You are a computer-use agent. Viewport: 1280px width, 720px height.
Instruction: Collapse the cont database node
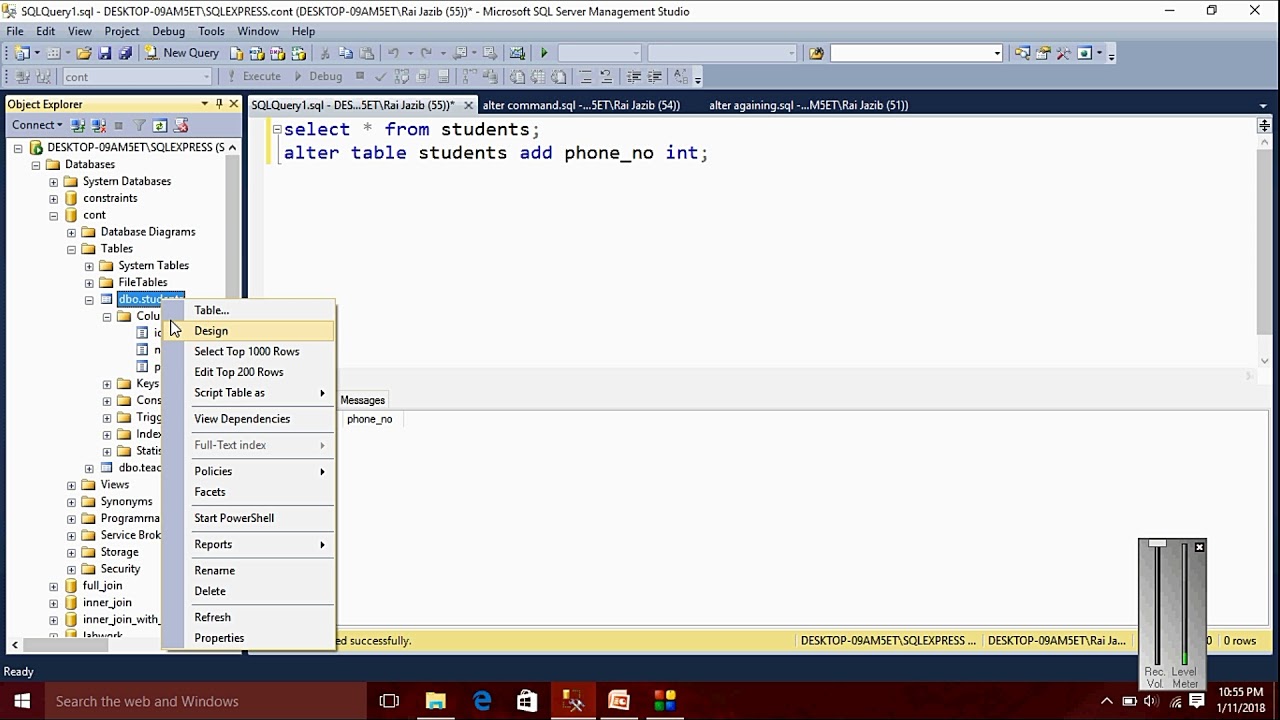[54, 216]
